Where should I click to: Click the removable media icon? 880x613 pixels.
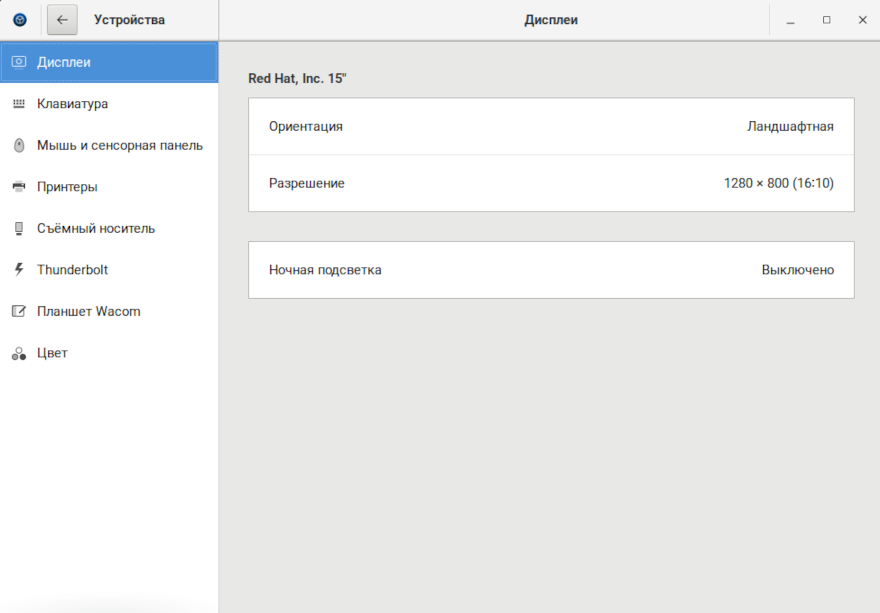18,229
